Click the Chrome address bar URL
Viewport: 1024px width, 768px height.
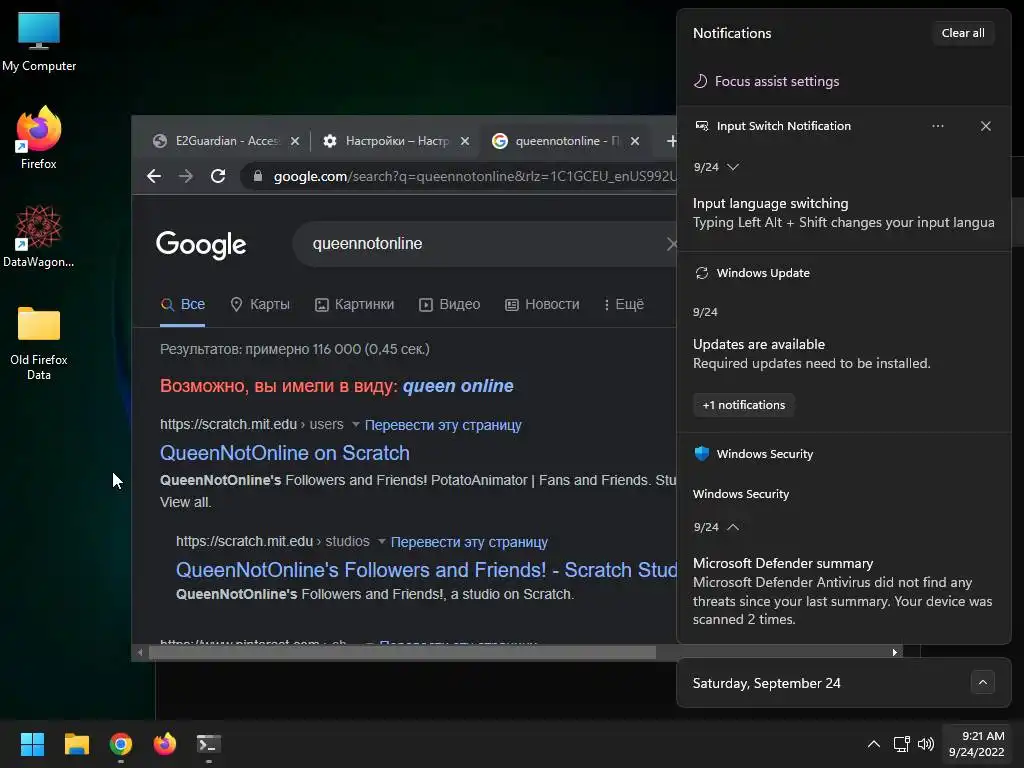(475, 176)
